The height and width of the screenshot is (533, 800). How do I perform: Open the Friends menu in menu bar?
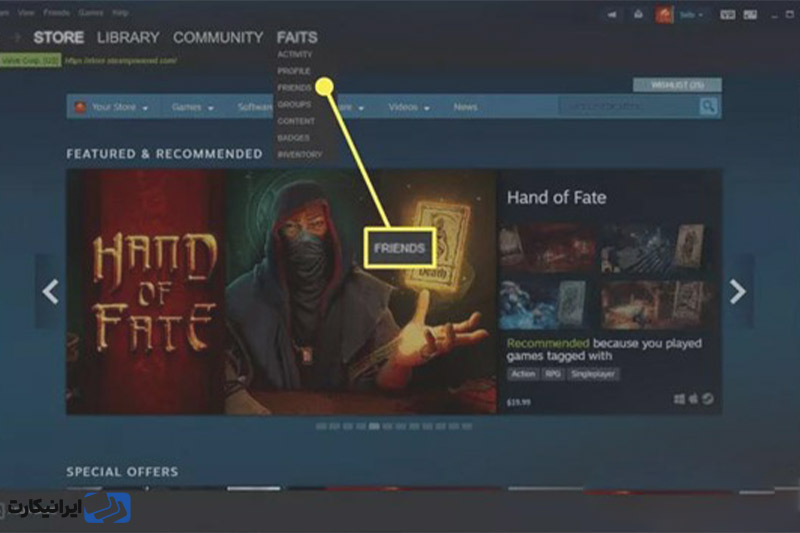[x=56, y=12]
